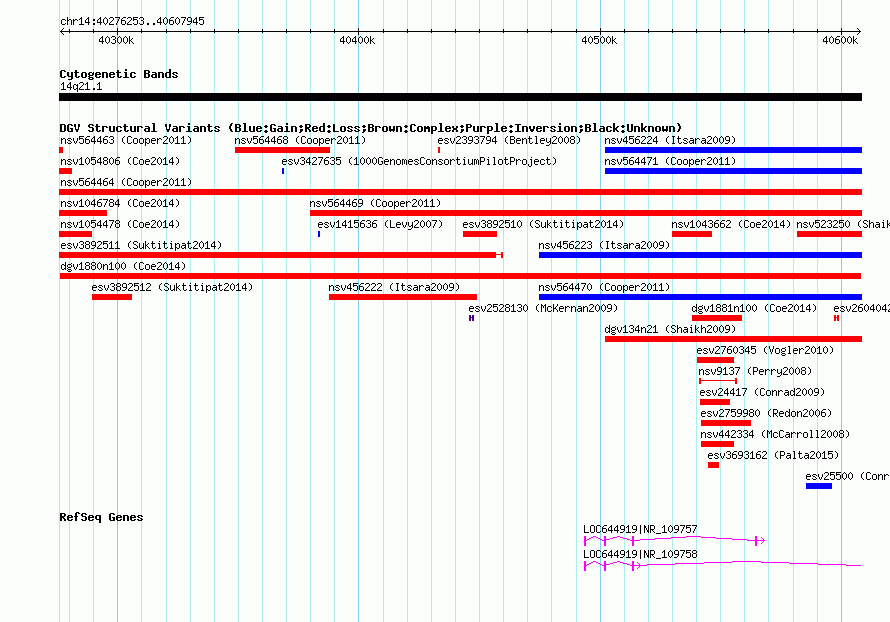Click the 40400k ruler position label

pyautogui.click(x=357, y=40)
